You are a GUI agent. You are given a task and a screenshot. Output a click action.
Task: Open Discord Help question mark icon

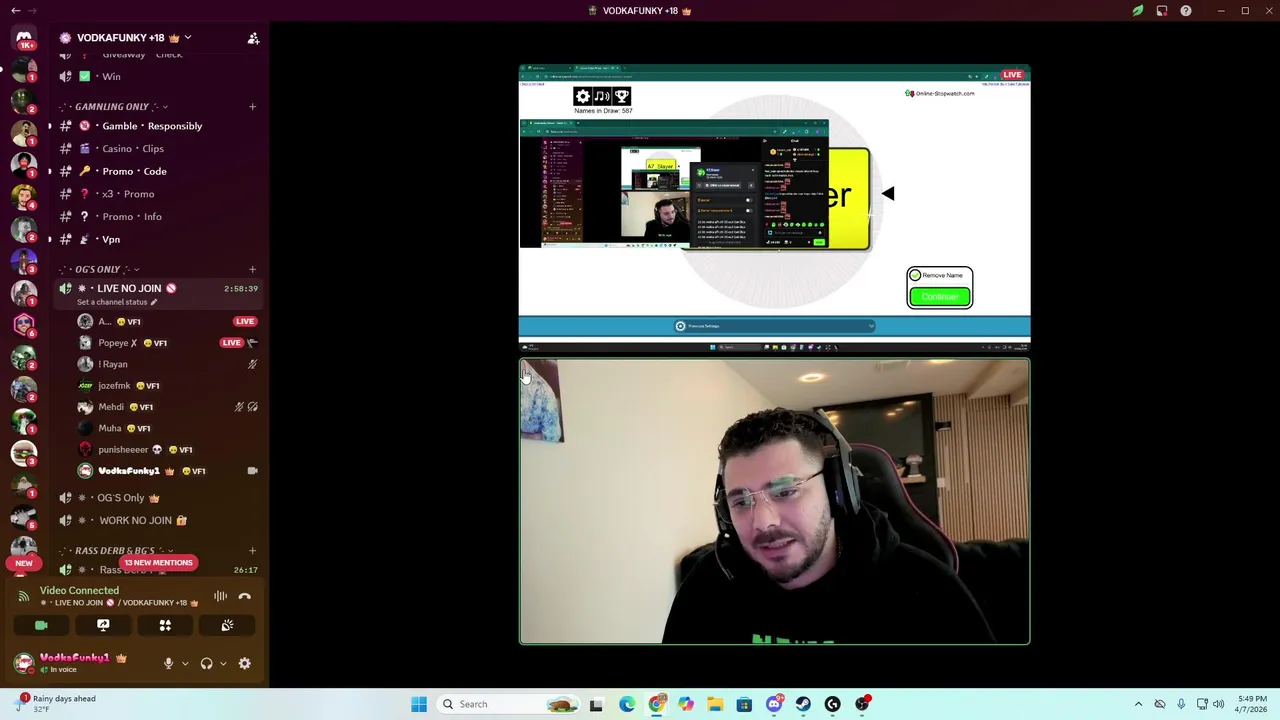click(x=1186, y=11)
